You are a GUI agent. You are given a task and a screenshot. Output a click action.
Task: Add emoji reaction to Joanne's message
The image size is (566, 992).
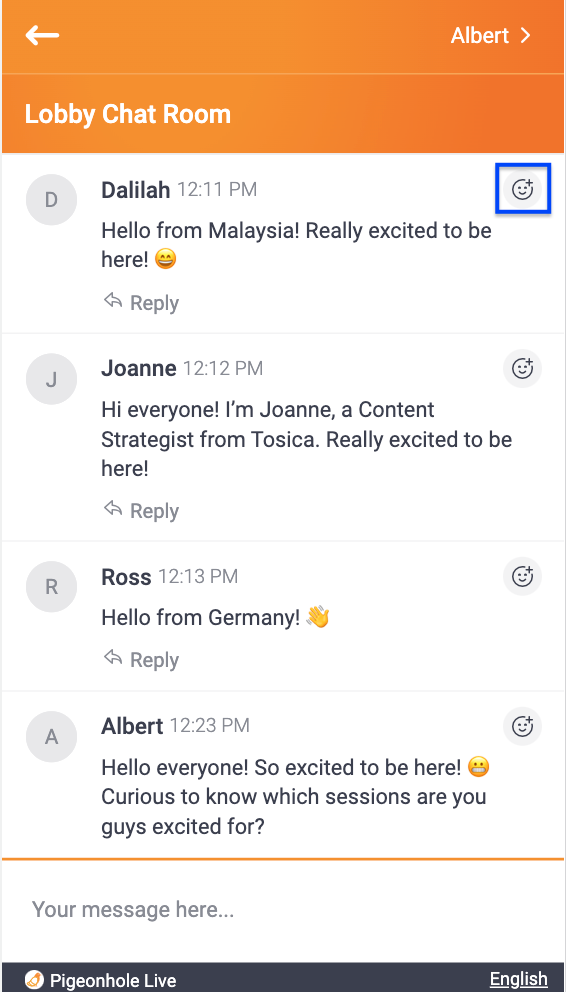522,368
